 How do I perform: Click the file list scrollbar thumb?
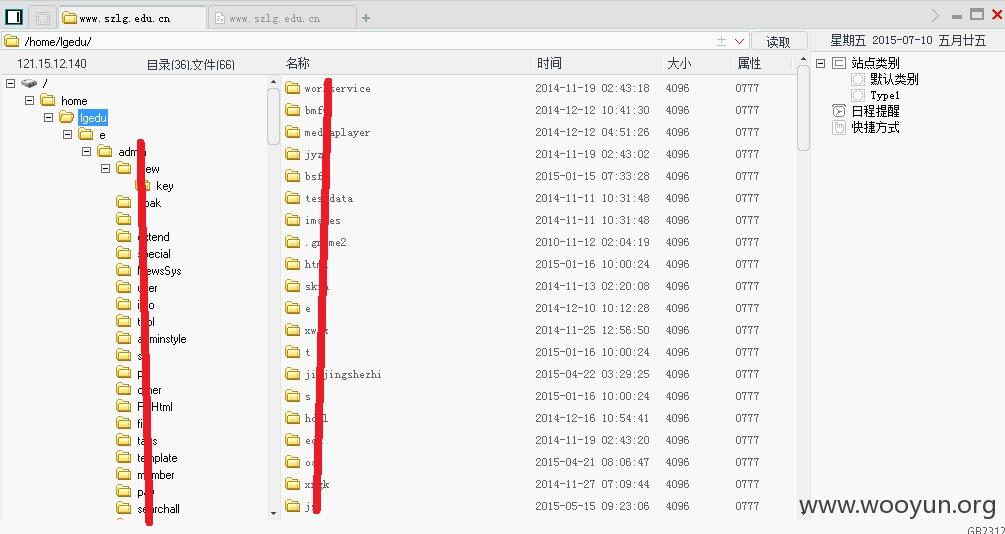(803, 108)
